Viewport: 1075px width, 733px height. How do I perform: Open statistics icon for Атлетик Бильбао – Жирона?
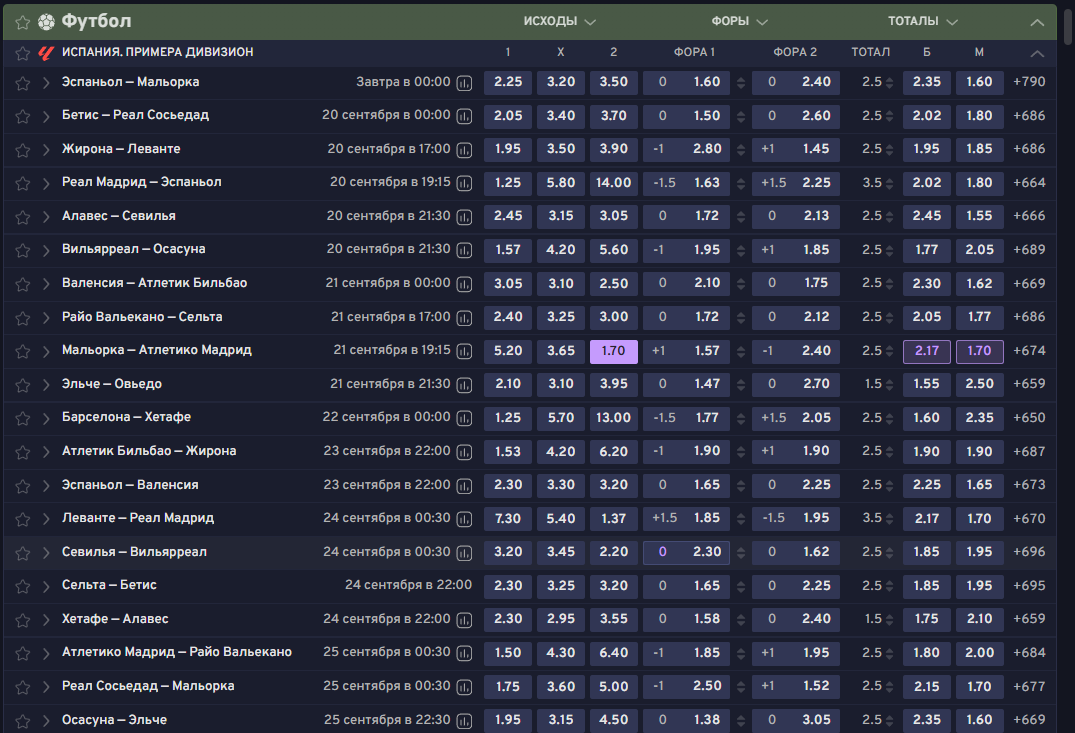(464, 452)
